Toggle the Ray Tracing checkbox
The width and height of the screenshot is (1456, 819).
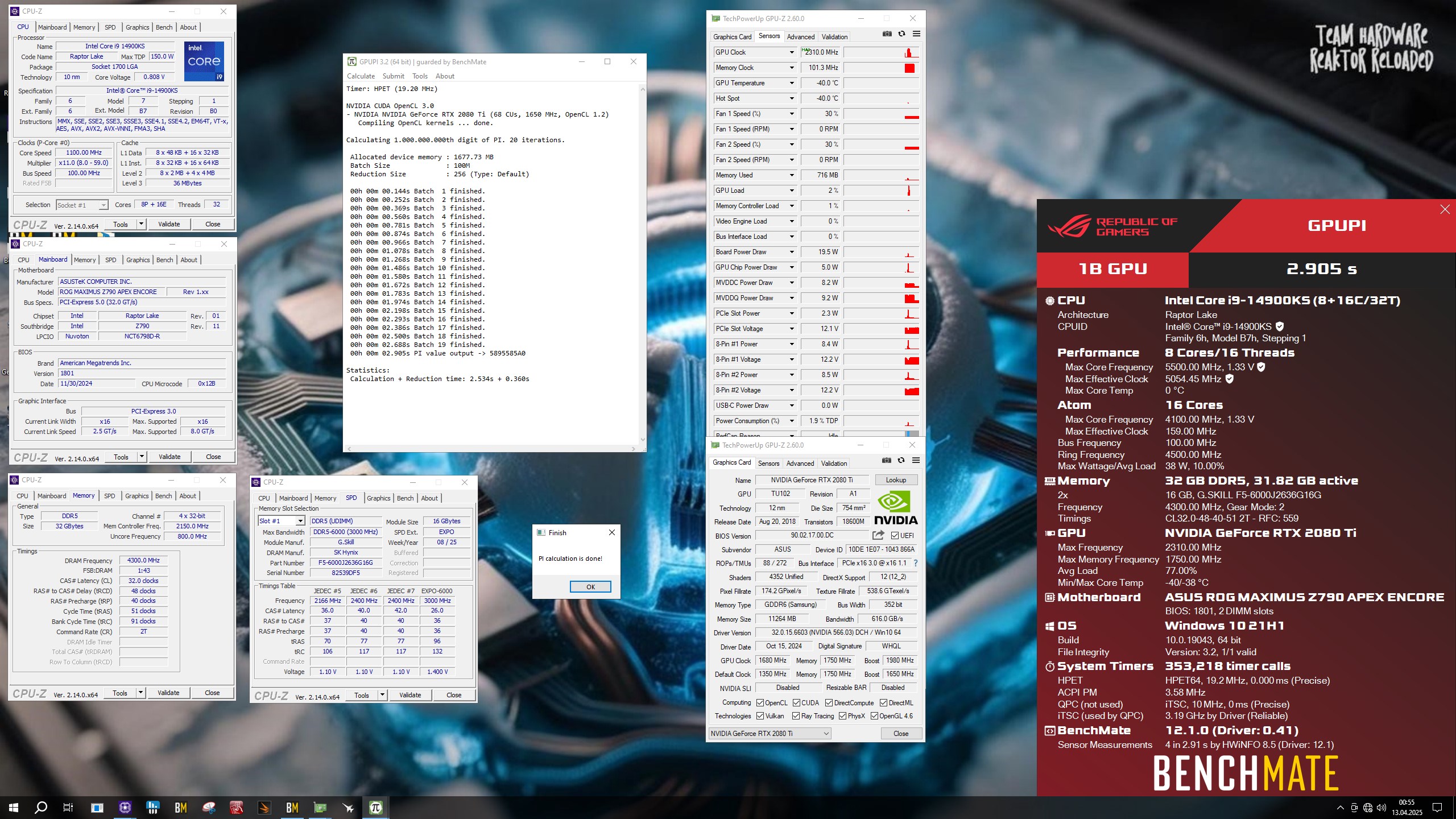pos(796,716)
